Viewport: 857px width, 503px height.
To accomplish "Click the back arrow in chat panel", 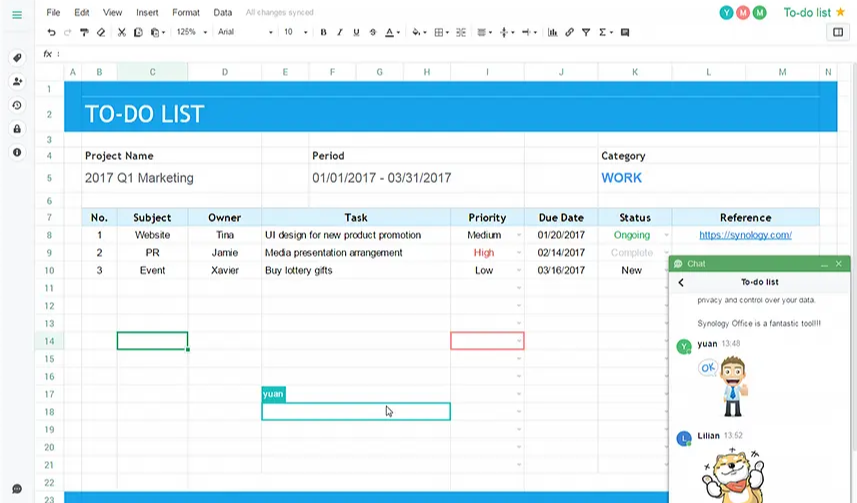I will pyautogui.click(x=681, y=283).
